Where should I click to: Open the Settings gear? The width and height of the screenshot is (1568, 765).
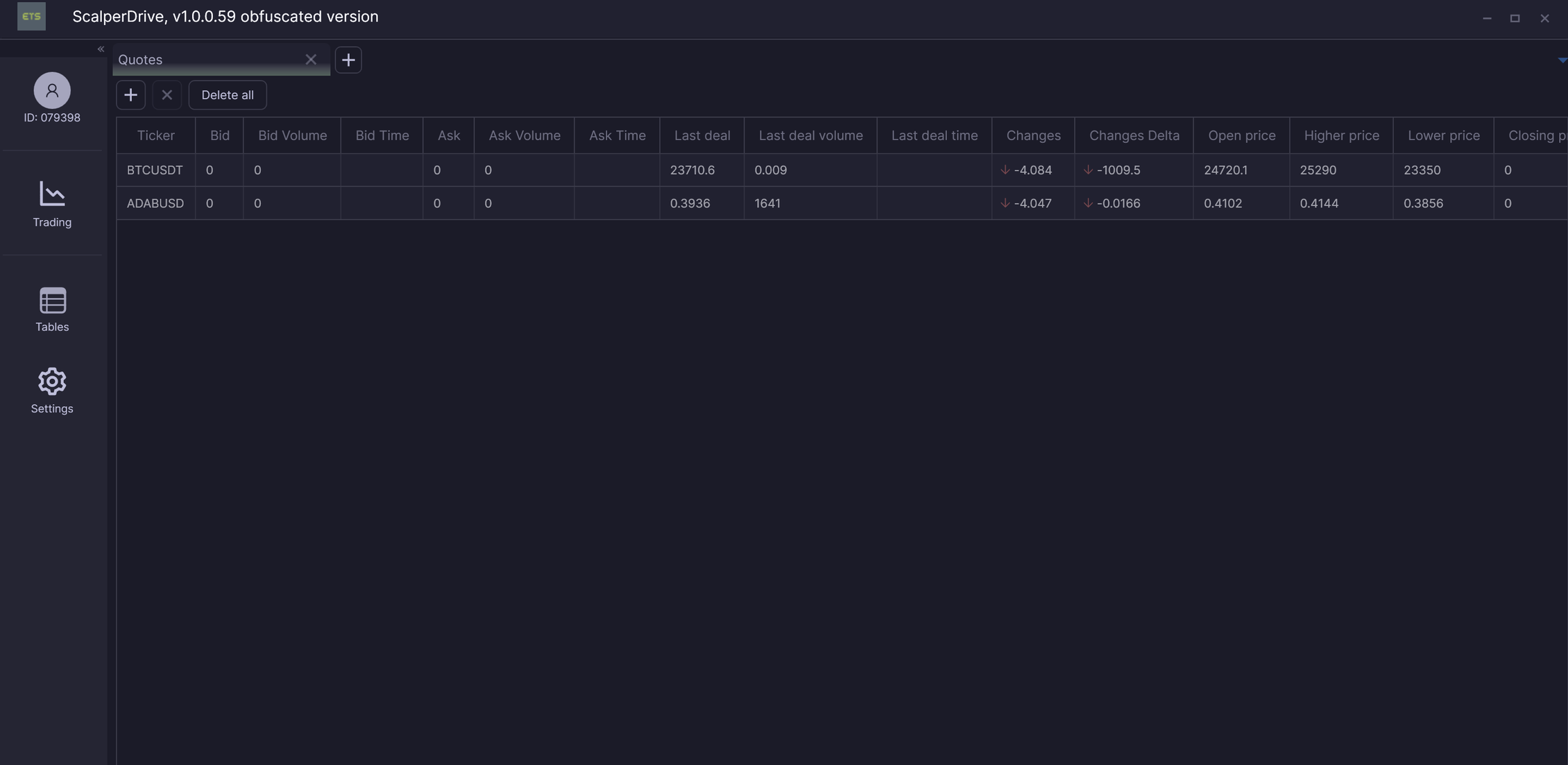(x=52, y=390)
